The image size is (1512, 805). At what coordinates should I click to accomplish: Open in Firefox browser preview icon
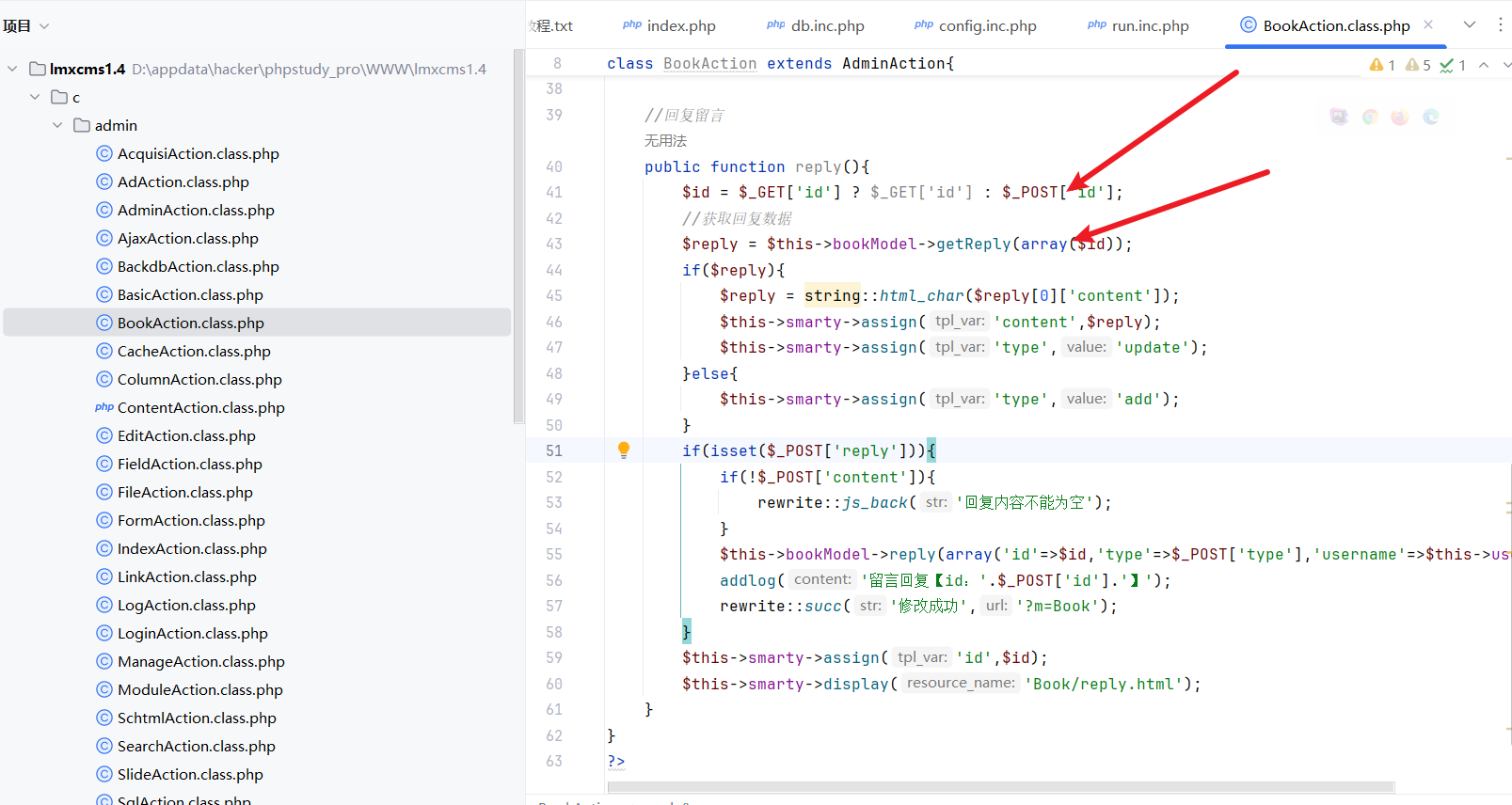[1400, 117]
